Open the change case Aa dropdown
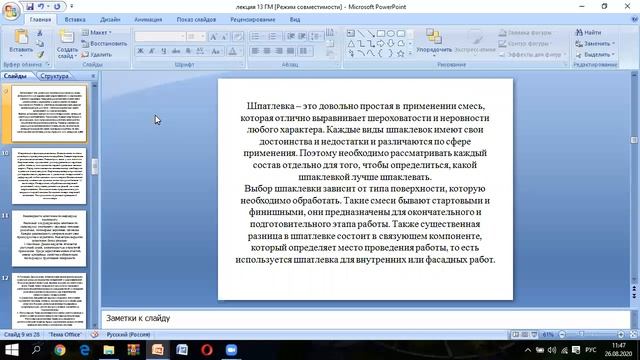 (216, 51)
